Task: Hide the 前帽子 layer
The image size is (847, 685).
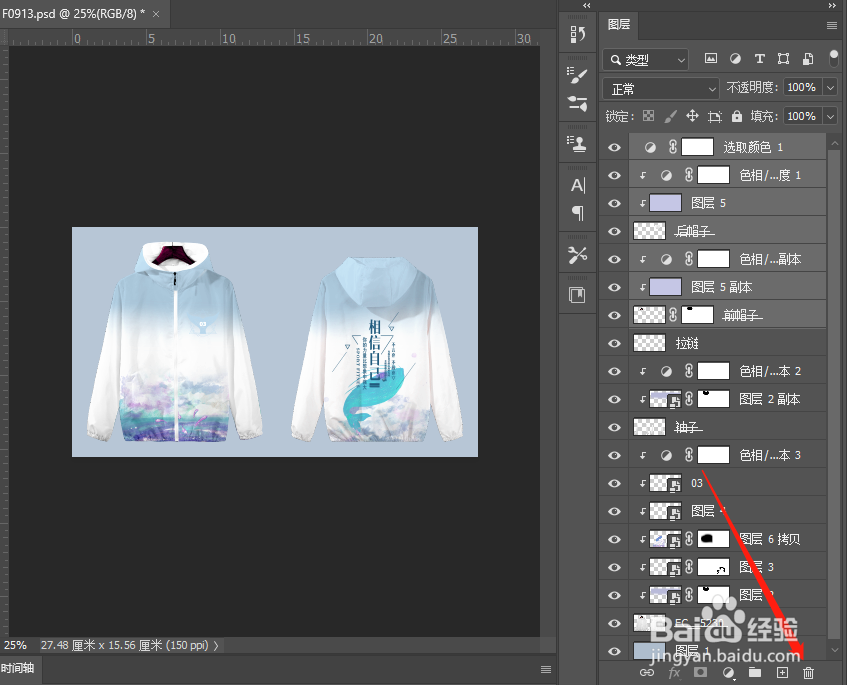Action: point(614,315)
